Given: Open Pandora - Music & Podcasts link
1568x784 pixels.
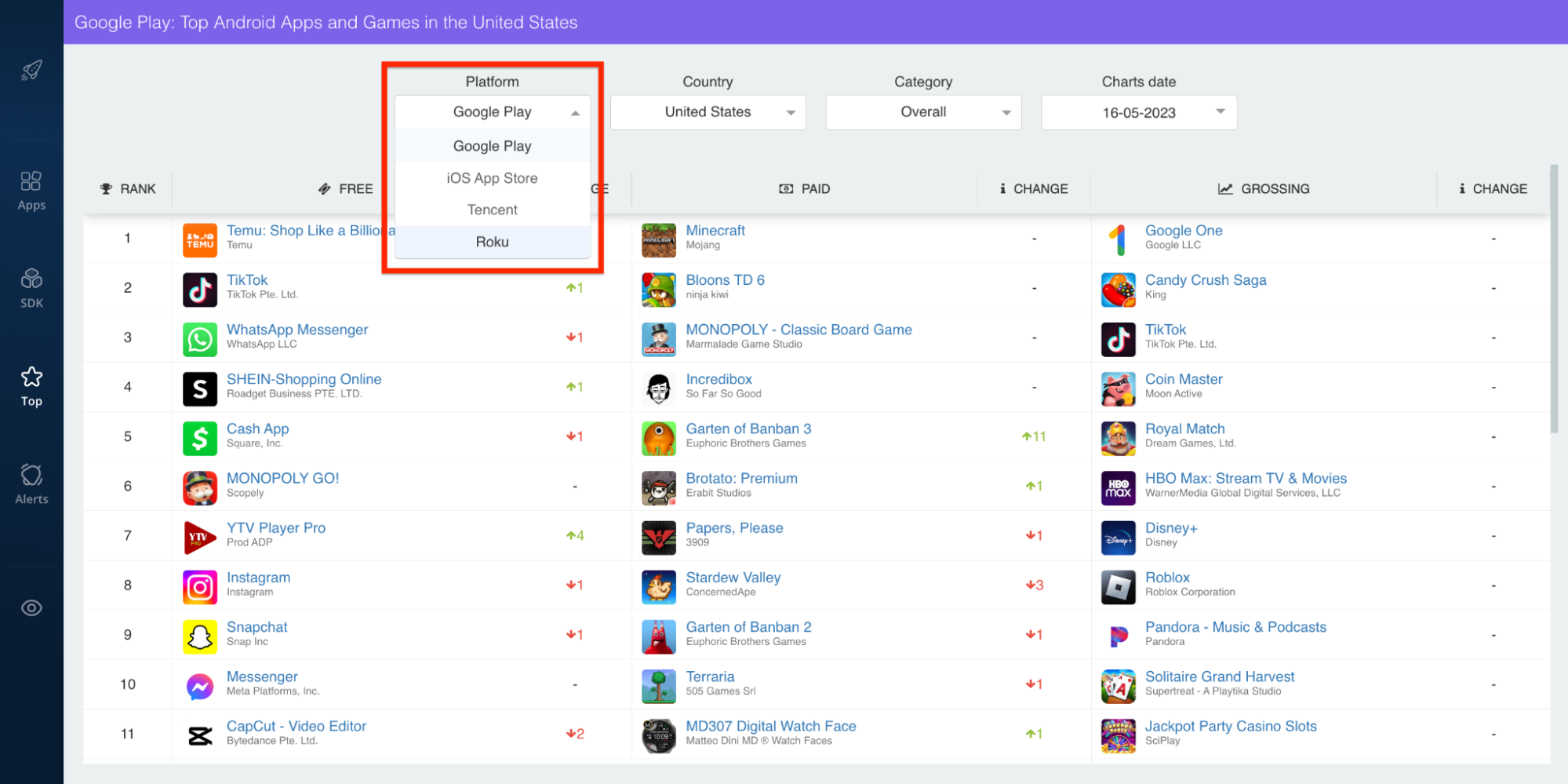Looking at the screenshot, I should 1235,627.
